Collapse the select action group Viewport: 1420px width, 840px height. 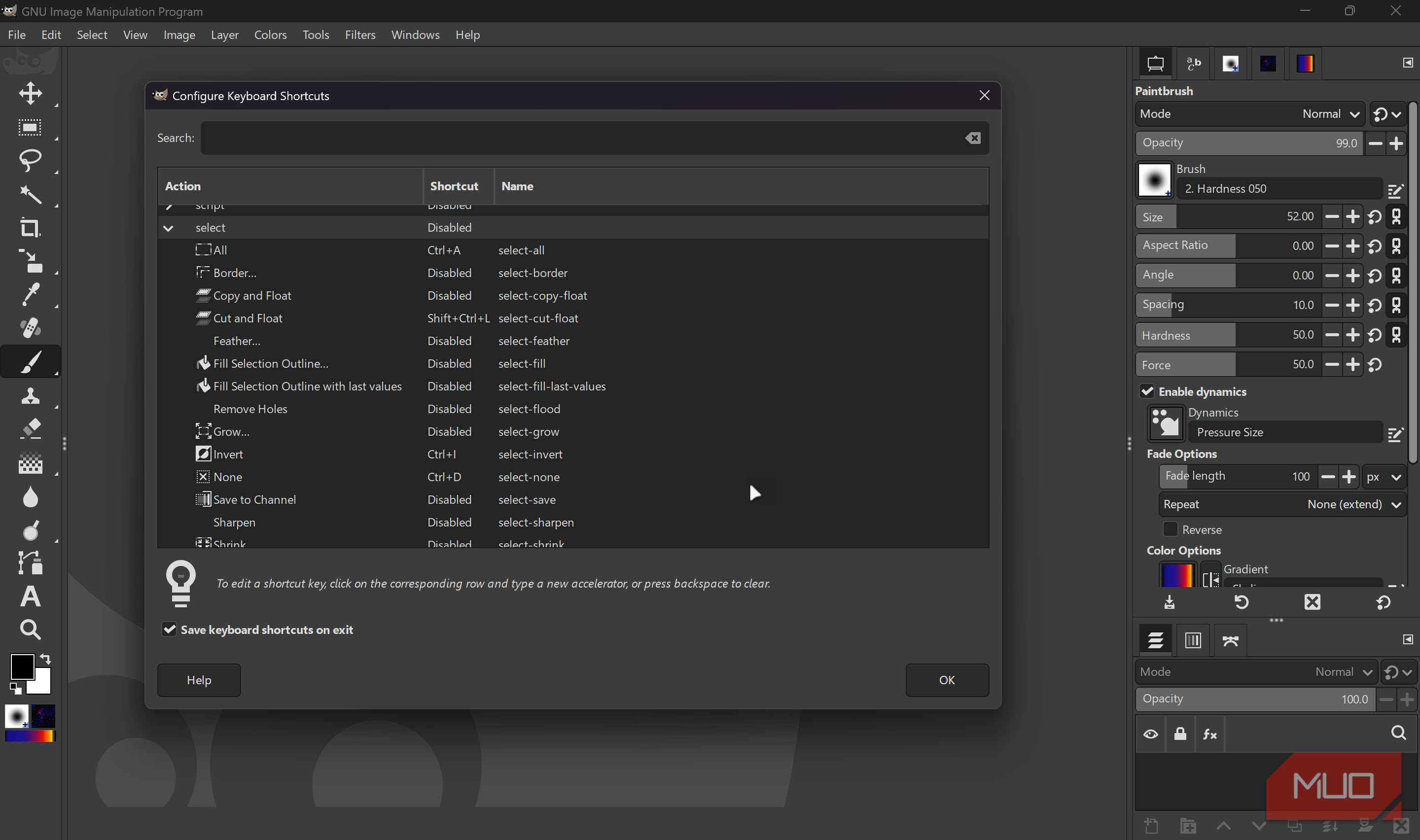click(x=168, y=228)
